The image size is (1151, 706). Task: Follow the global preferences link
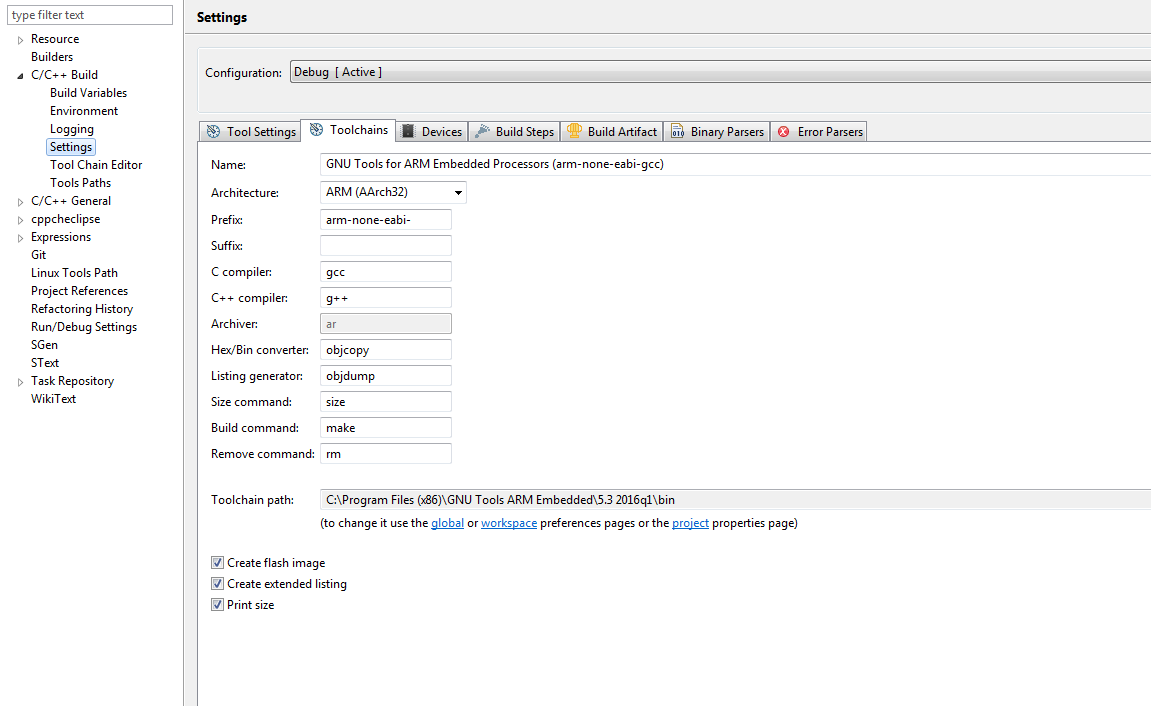pyautogui.click(x=447, y=523)
